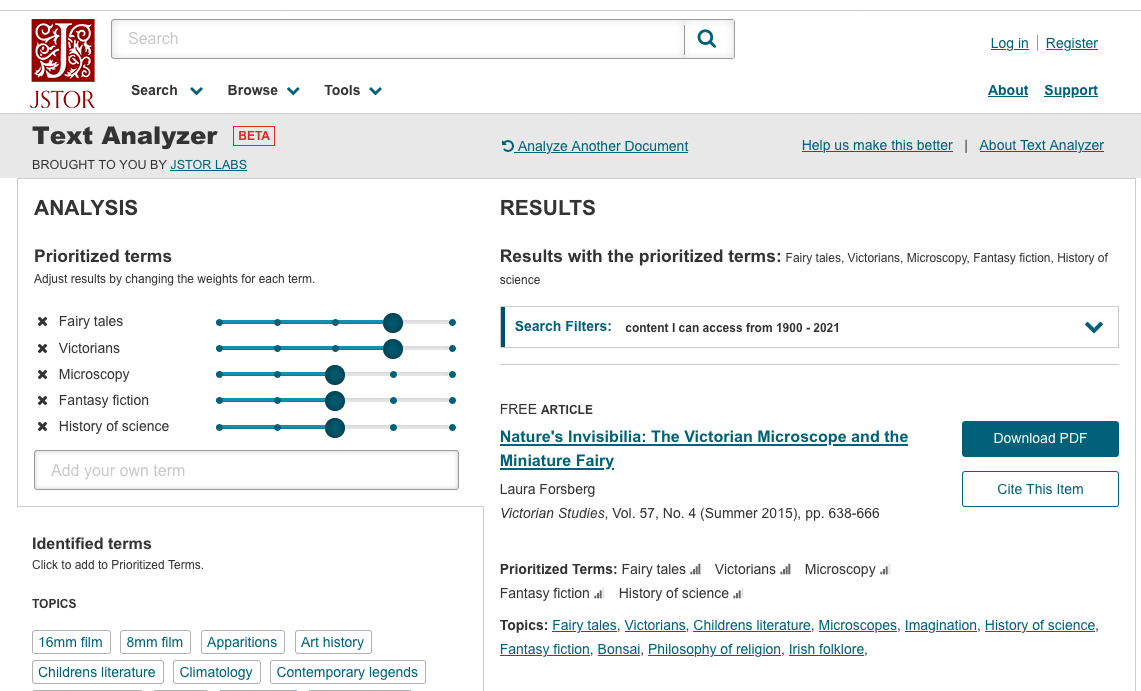Screen dimensions: 1141x691
Task: Remove the Microscopy prioritized term
Action: (42, 375)
